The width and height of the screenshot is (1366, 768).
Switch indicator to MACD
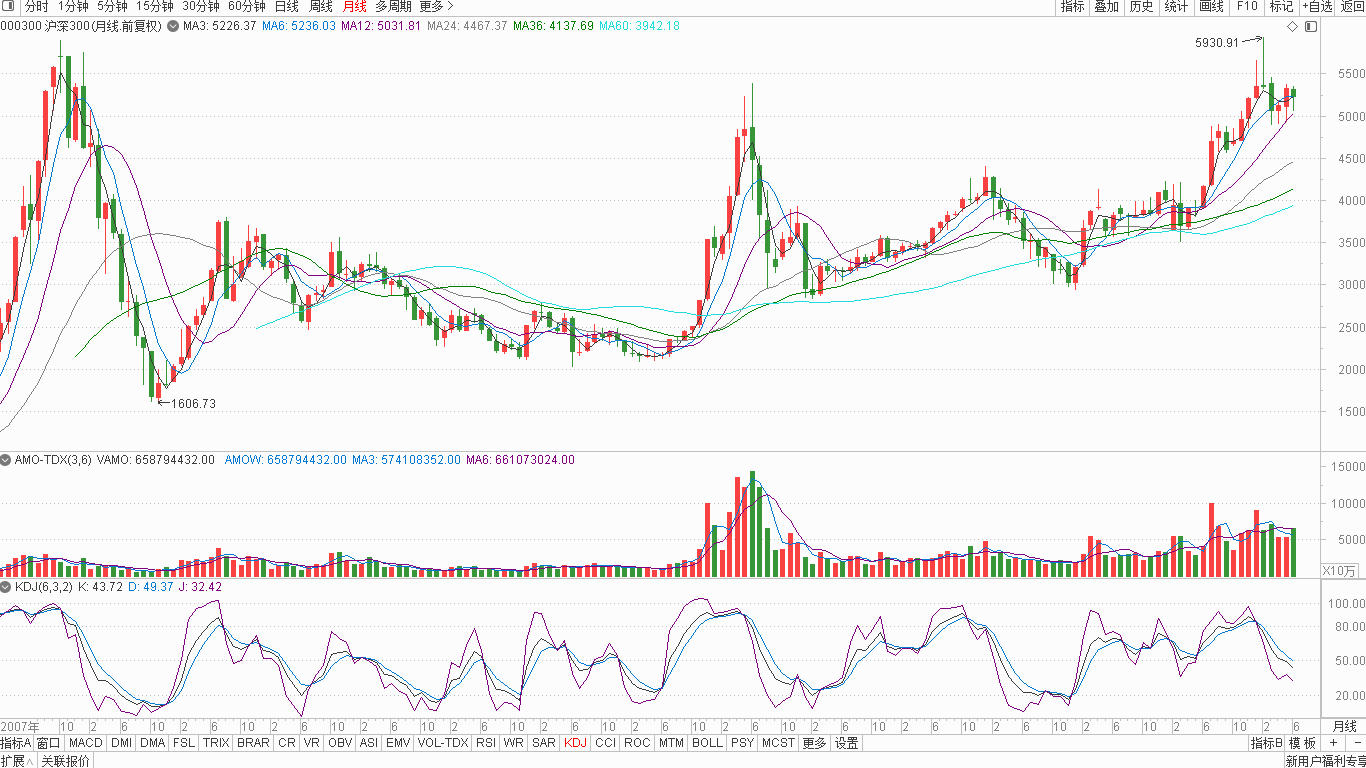(85, 743)
